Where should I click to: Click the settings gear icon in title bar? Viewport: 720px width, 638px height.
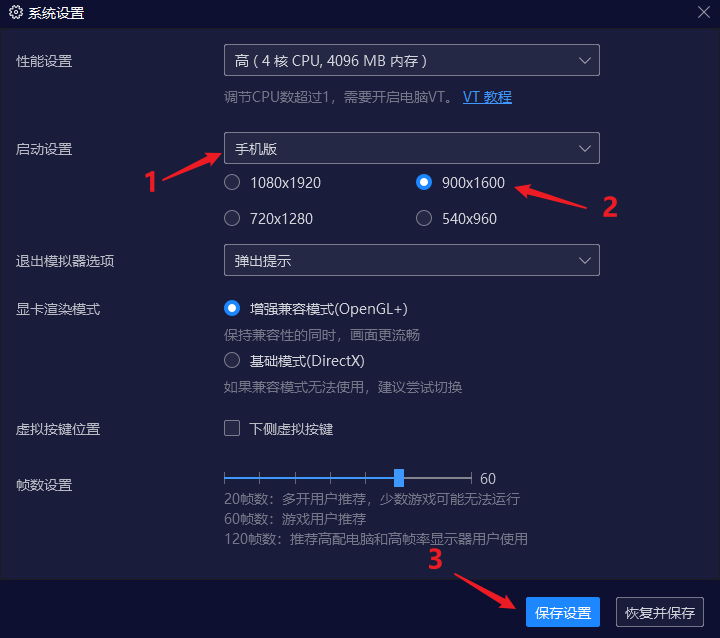click(x=16, y=12)
